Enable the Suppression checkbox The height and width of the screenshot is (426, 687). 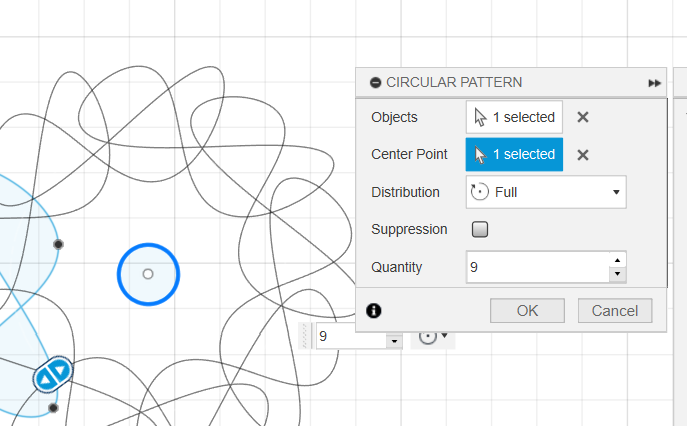coord(480,229)
